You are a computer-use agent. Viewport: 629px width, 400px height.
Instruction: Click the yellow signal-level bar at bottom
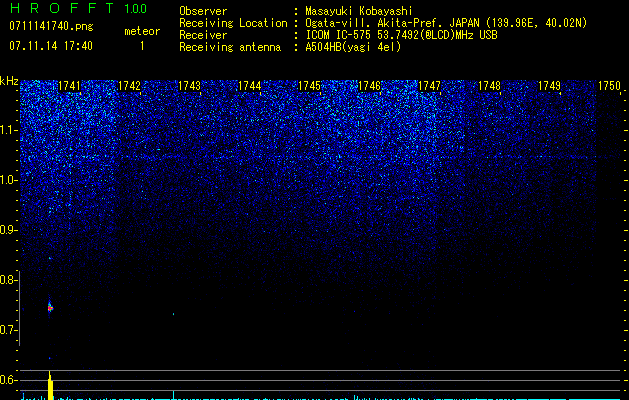tap(50, 386)
